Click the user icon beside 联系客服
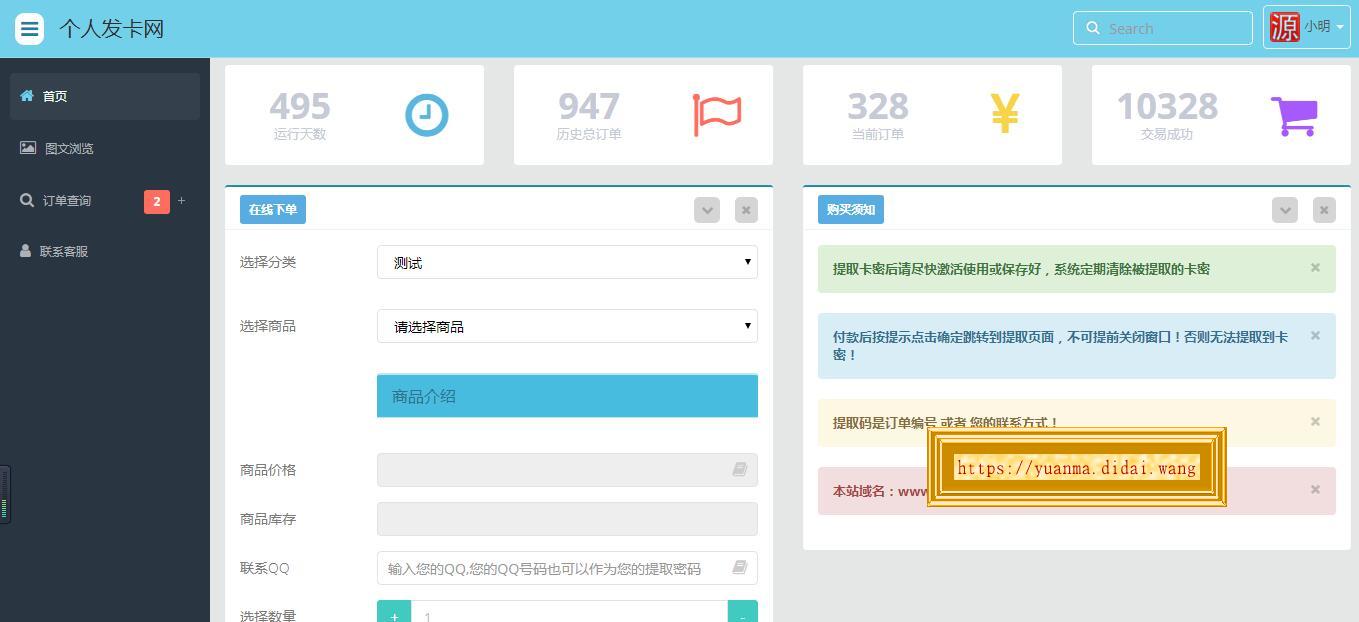The width and height of the screenshot is (1359, 622). (25, 251)
